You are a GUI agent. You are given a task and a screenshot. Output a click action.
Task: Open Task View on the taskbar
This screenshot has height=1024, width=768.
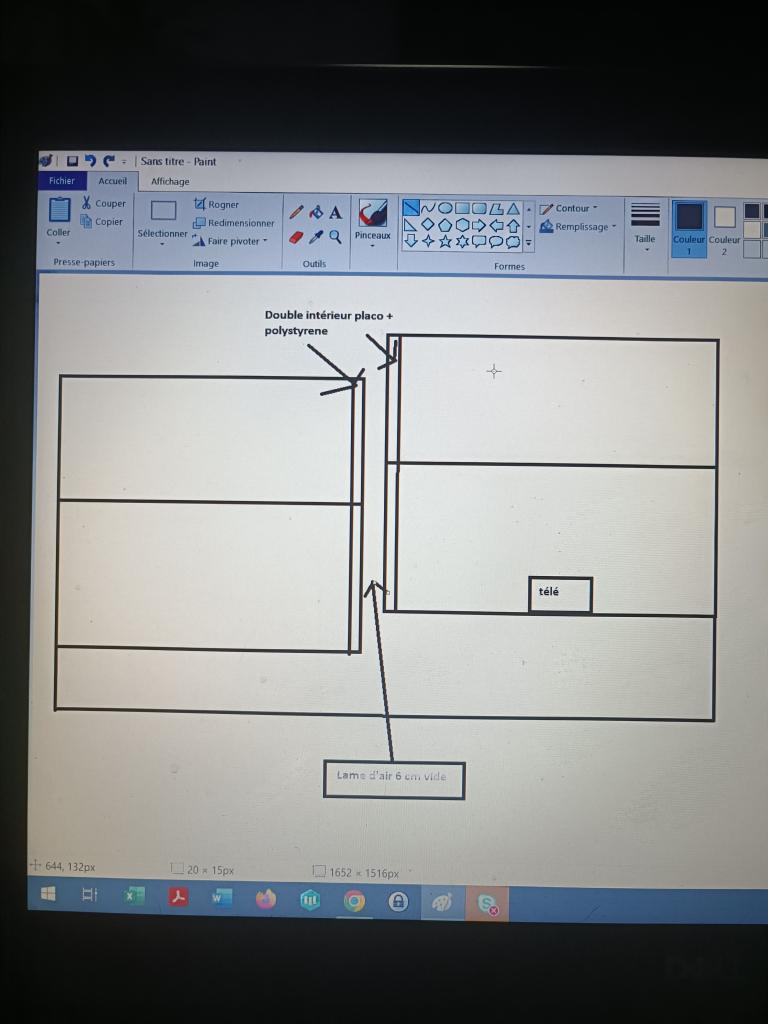tap(89, 895)
